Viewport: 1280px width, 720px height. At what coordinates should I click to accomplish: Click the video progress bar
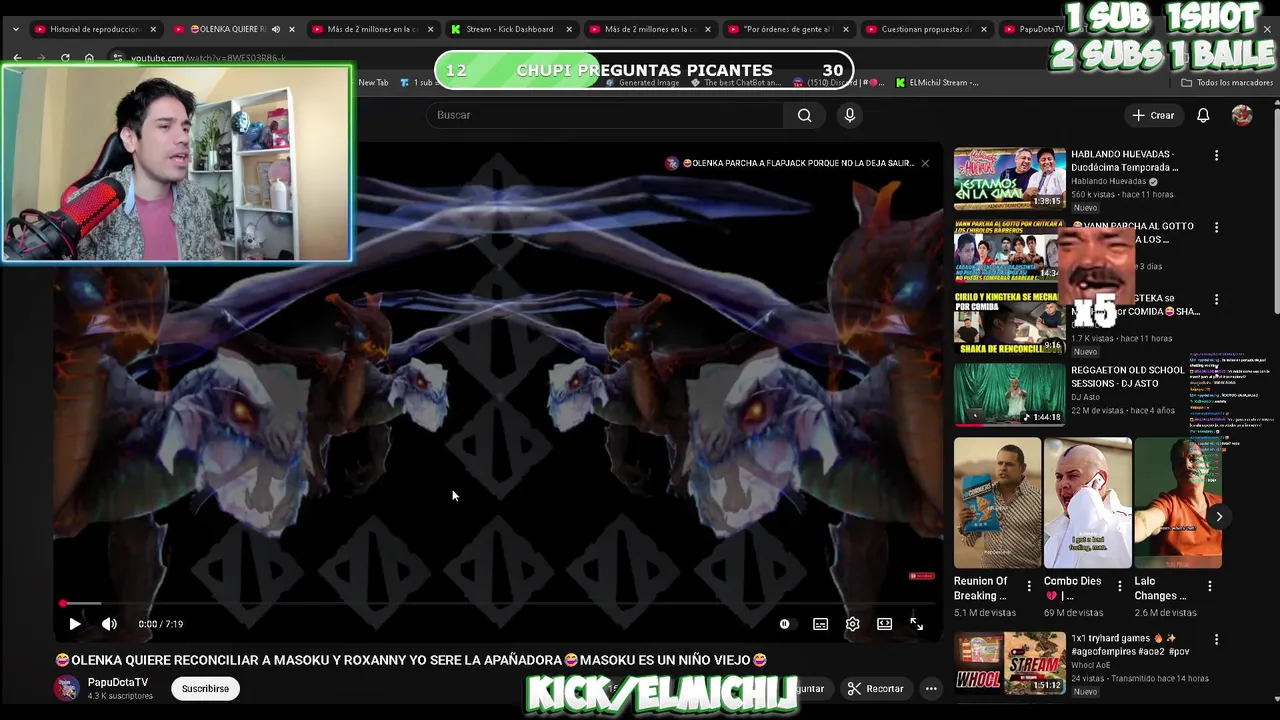point(497,603)
